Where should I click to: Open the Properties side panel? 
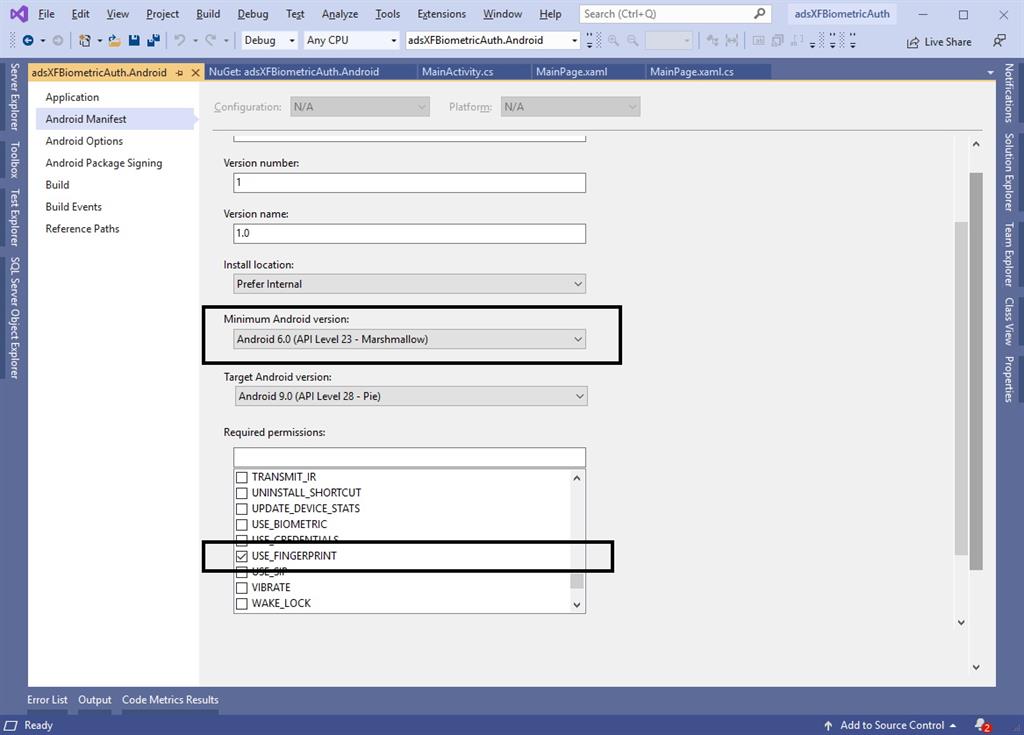1009,379
